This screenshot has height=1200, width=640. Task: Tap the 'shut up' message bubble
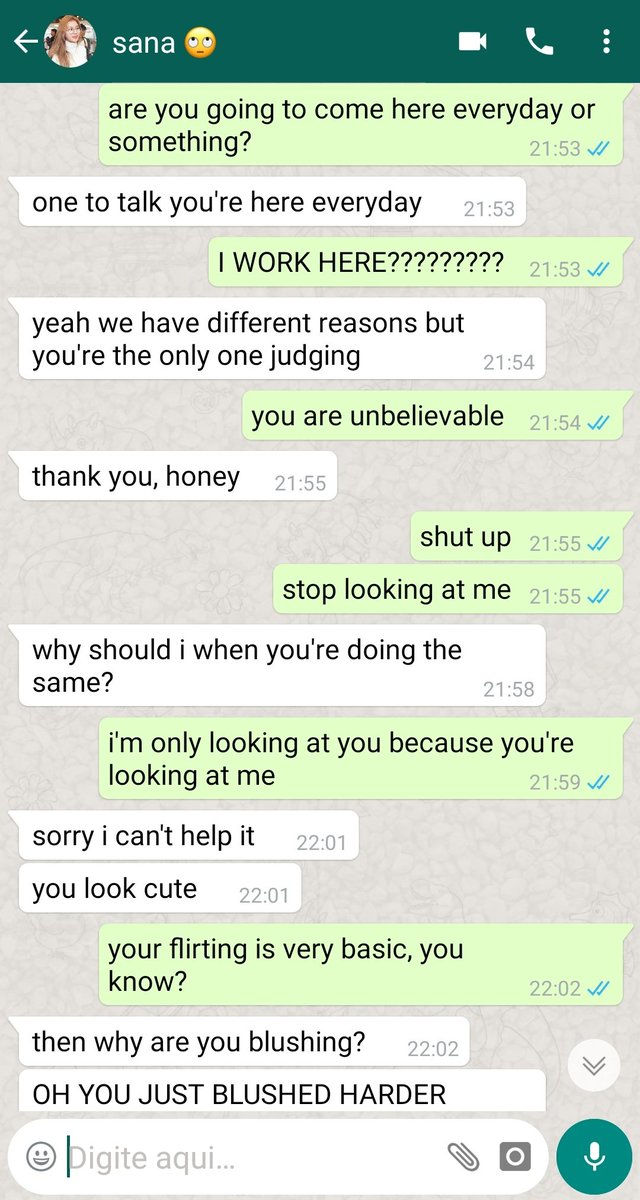coord(516,538)
